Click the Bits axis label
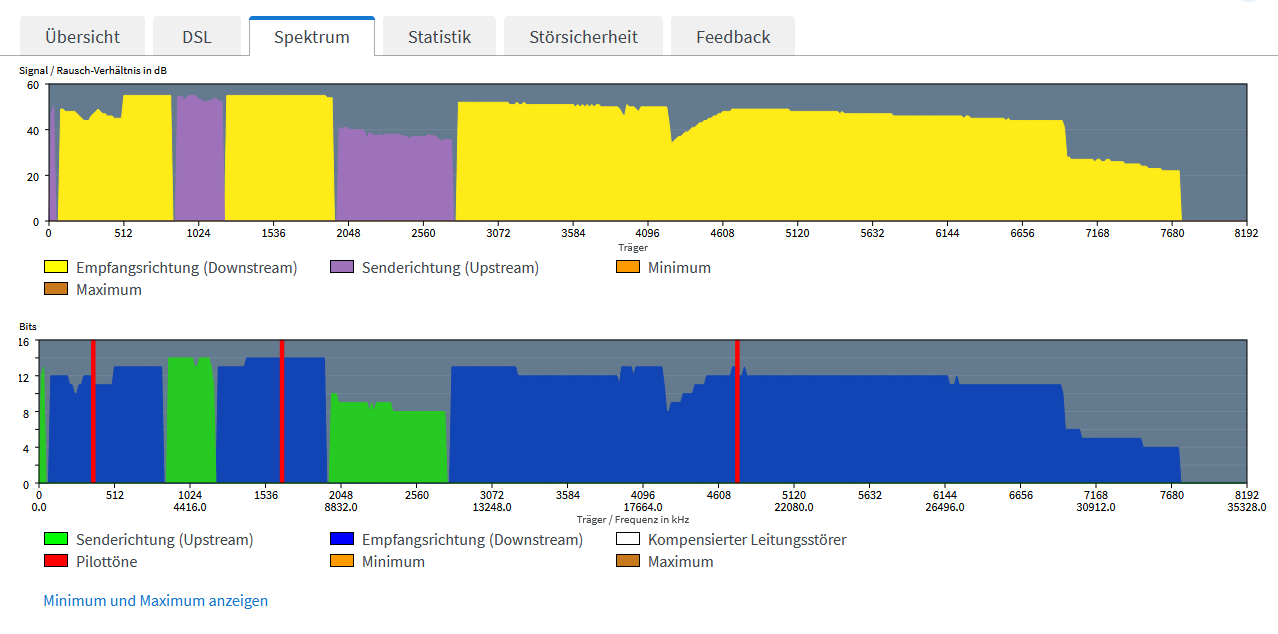The width and height of the screenshot is (1278, 634). pyautogui.click(x=27, y=327)
